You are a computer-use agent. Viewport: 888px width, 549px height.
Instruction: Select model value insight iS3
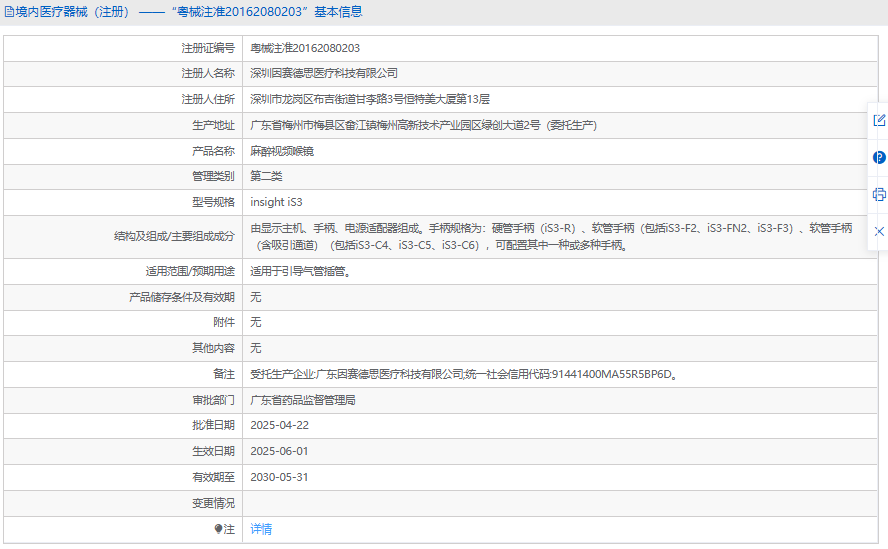pos(276,202)
